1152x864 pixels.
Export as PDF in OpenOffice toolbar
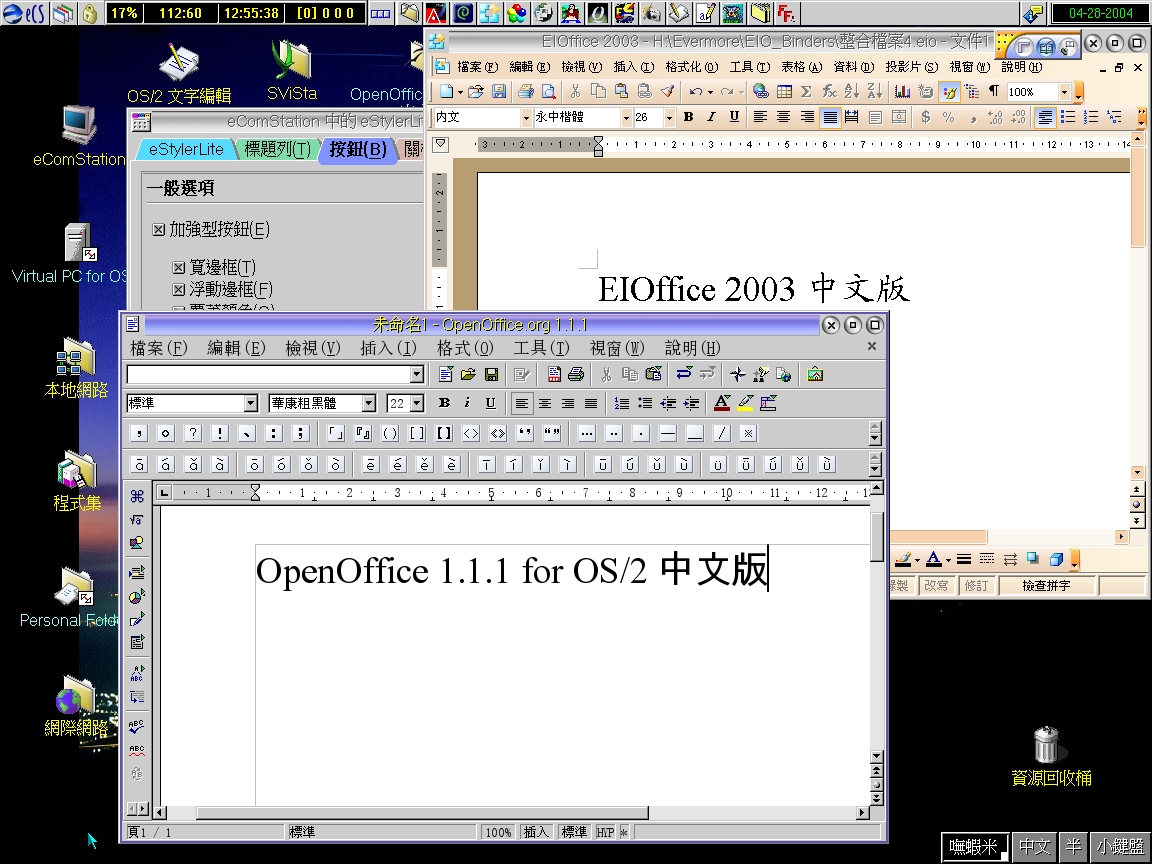click(x=554, y=375)
